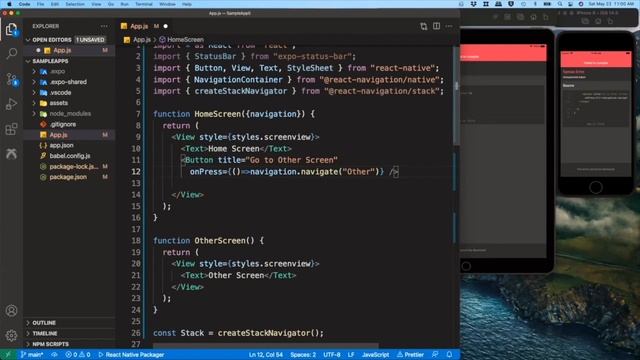This screenshot has width=640, height=360.
Task: Expand the NPM Scripts section
Action: point(50,344)
